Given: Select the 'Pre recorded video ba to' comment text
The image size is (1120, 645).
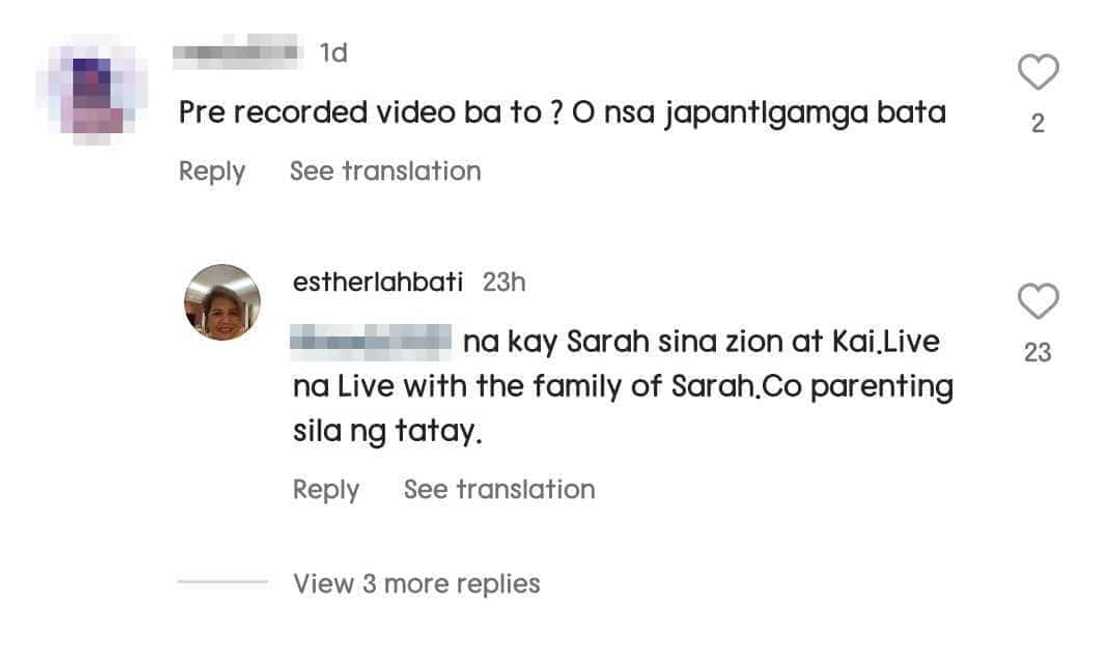Looking at the screenshot, I should point(562,112).
